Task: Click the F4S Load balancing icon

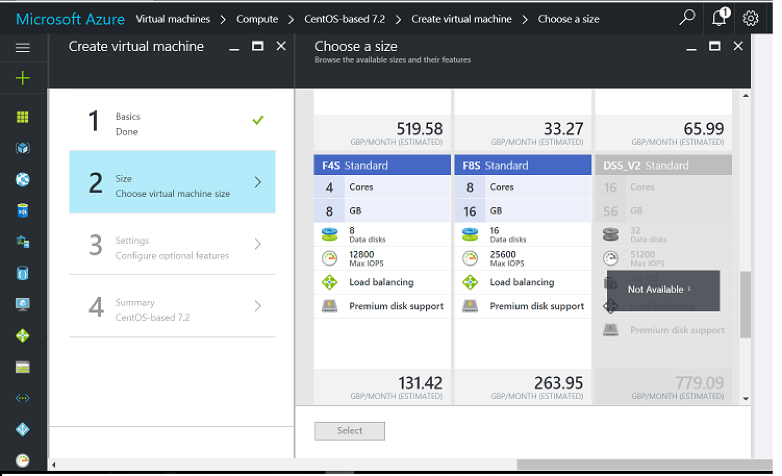Action: 330,282
